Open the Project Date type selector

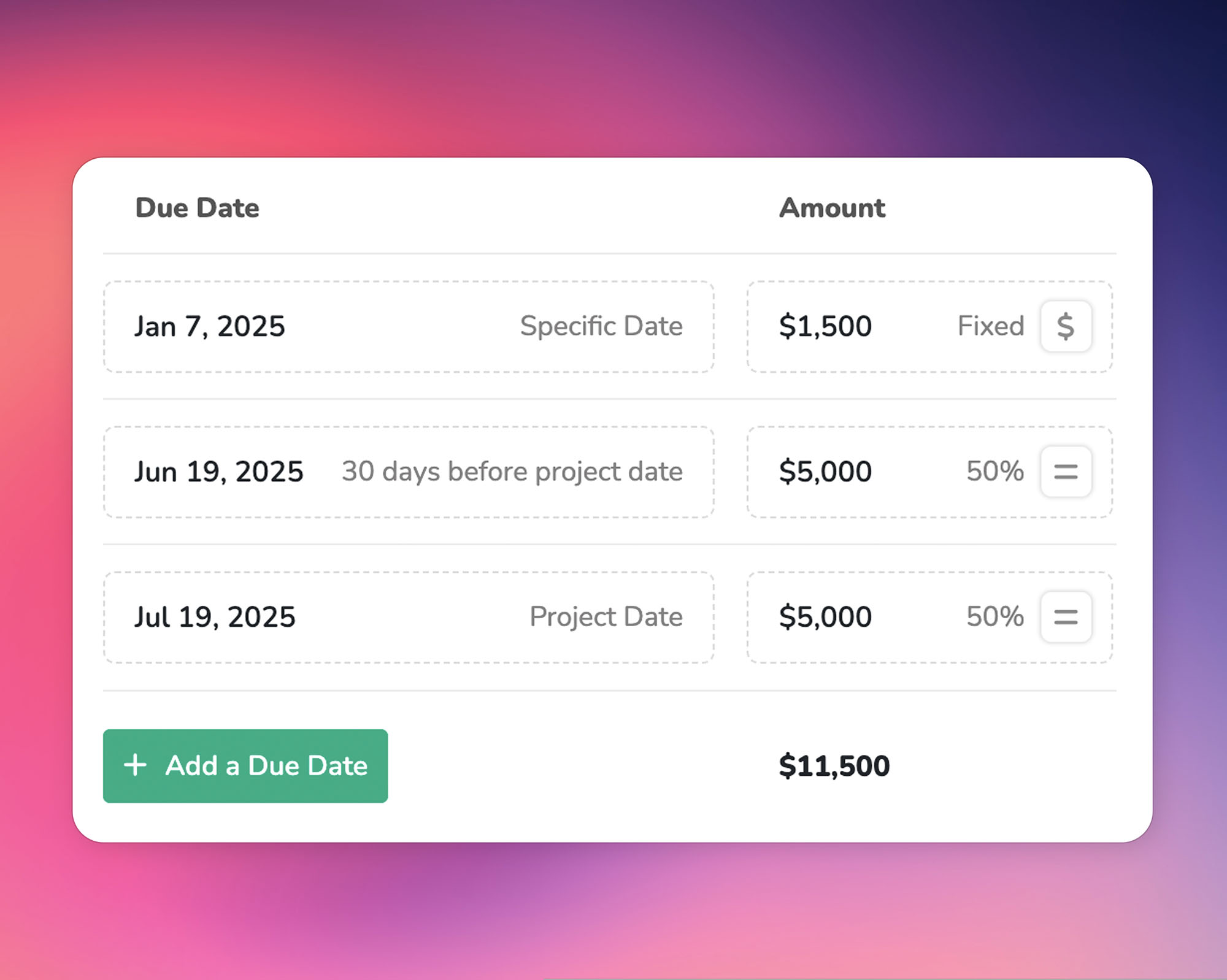(x=606, y=616)
